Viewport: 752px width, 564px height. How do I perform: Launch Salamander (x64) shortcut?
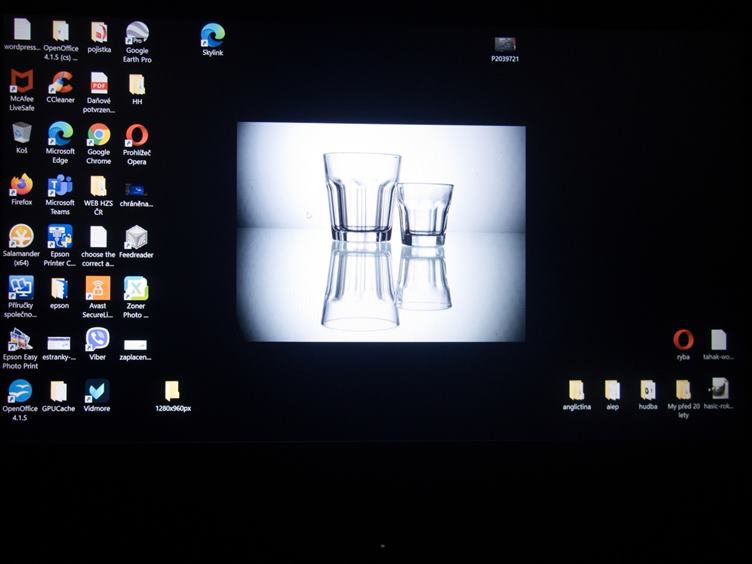(22, 236)
